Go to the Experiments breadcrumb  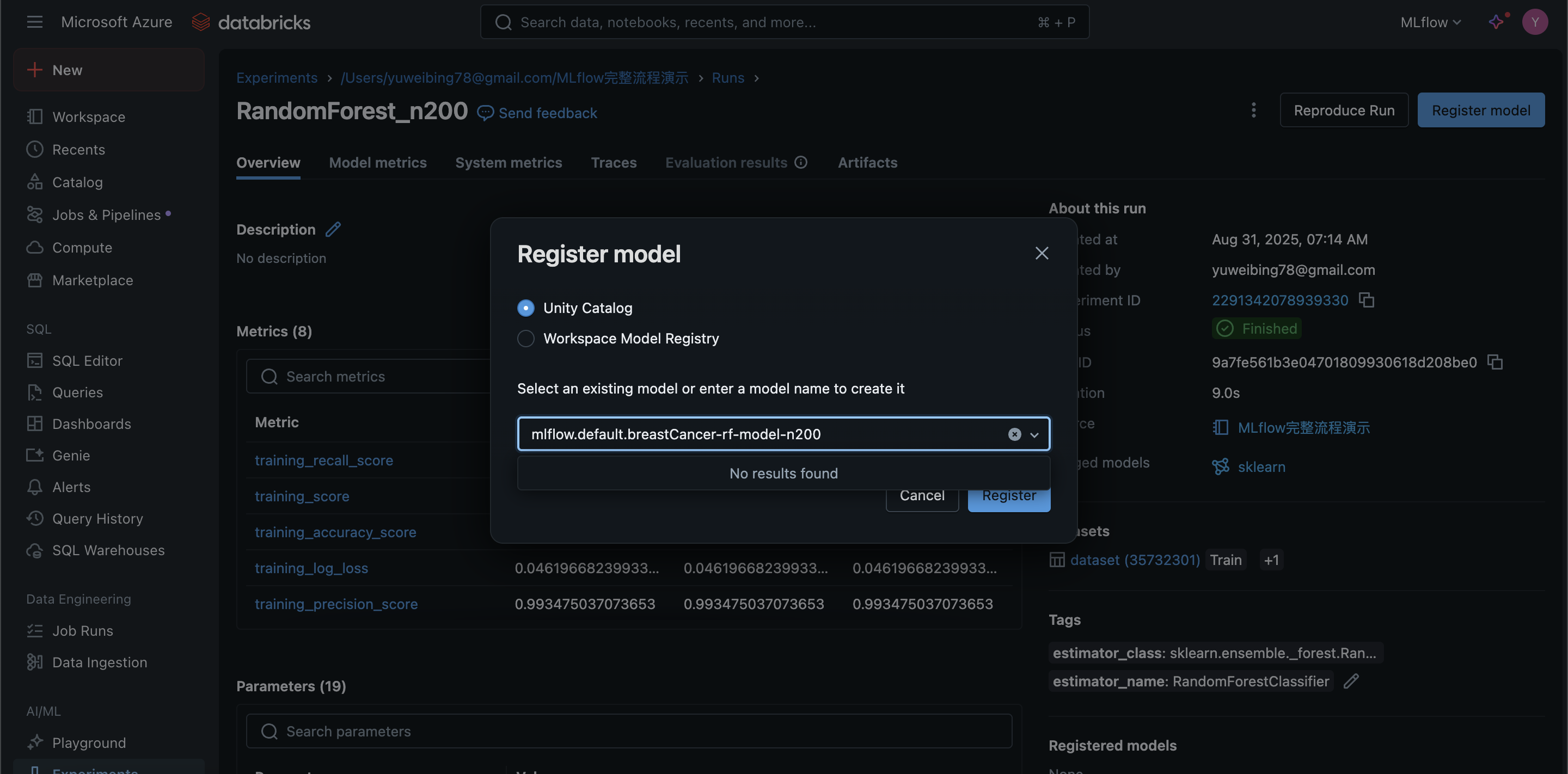pyautogui.click(x=277, y=78)
